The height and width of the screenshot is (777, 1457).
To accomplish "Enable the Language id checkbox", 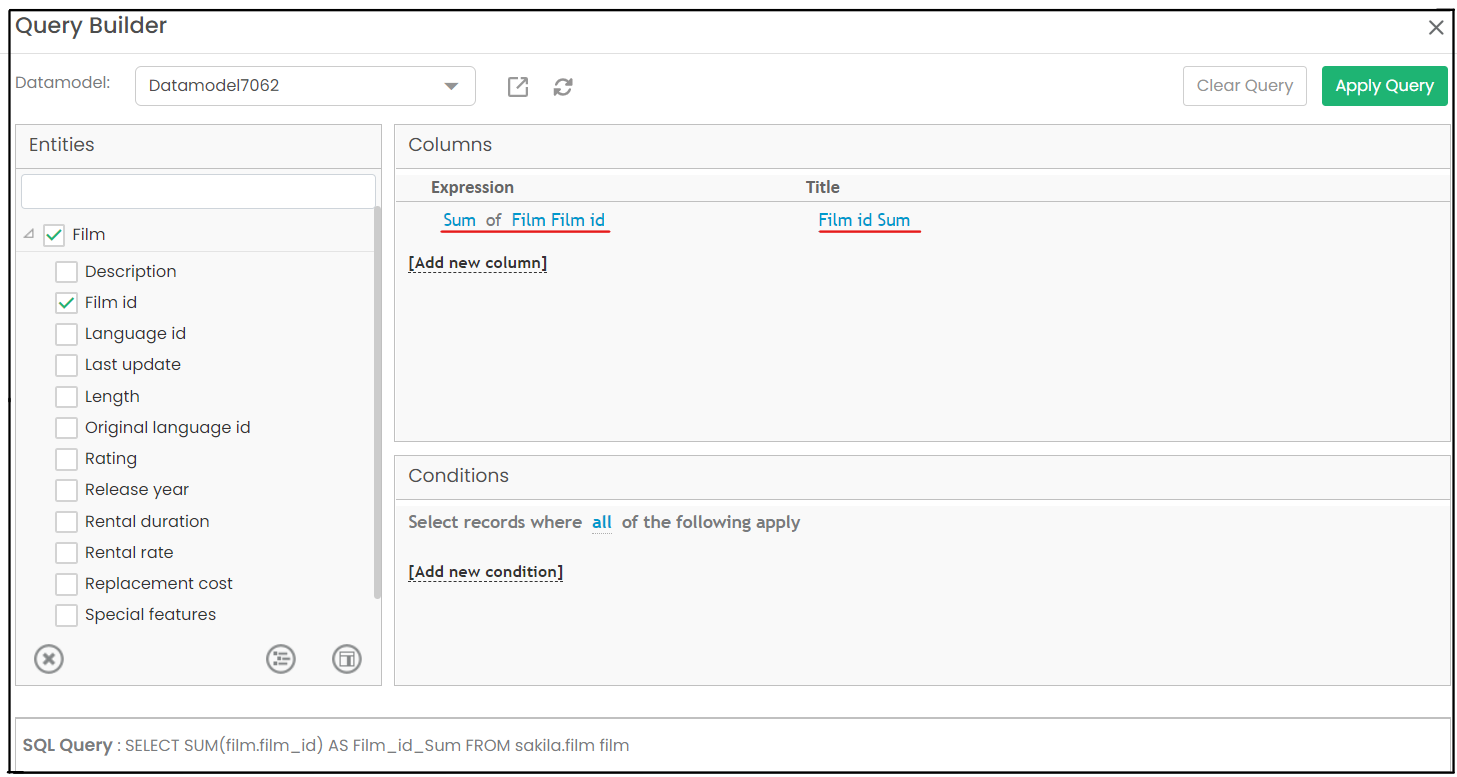I will [66, 334].
